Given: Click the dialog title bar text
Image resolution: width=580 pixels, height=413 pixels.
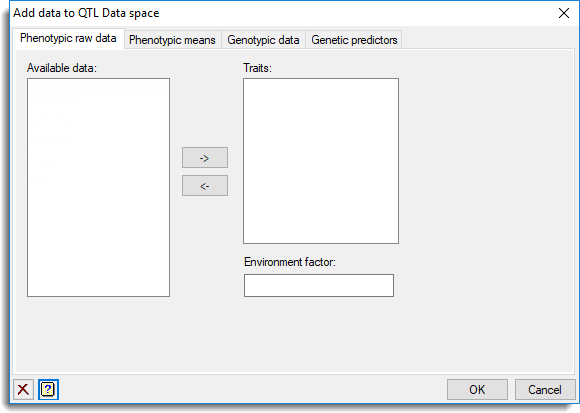Looking at the screenshot, I should [x=86, y=13].
